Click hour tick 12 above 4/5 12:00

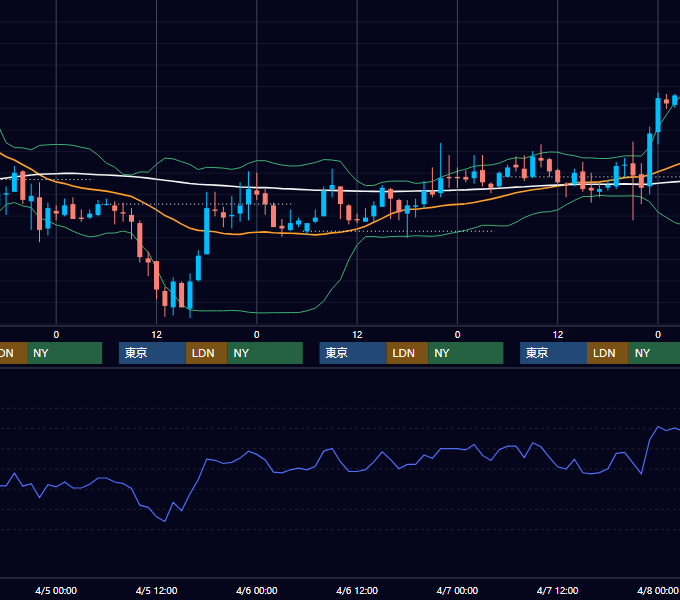(x=157, y=335)
